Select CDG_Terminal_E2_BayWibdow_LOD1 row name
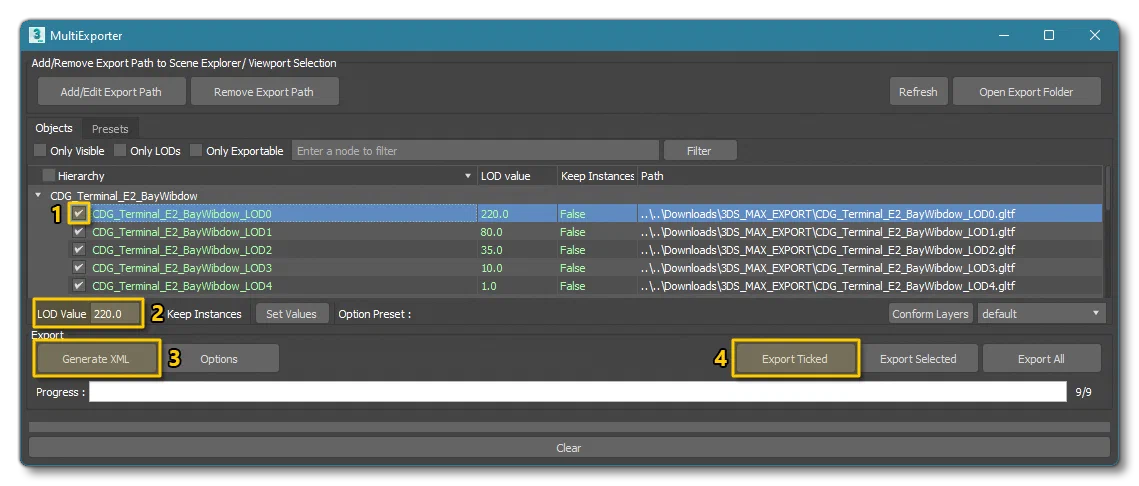This screenshot has height=486, width=1139. tap(182, 232)
